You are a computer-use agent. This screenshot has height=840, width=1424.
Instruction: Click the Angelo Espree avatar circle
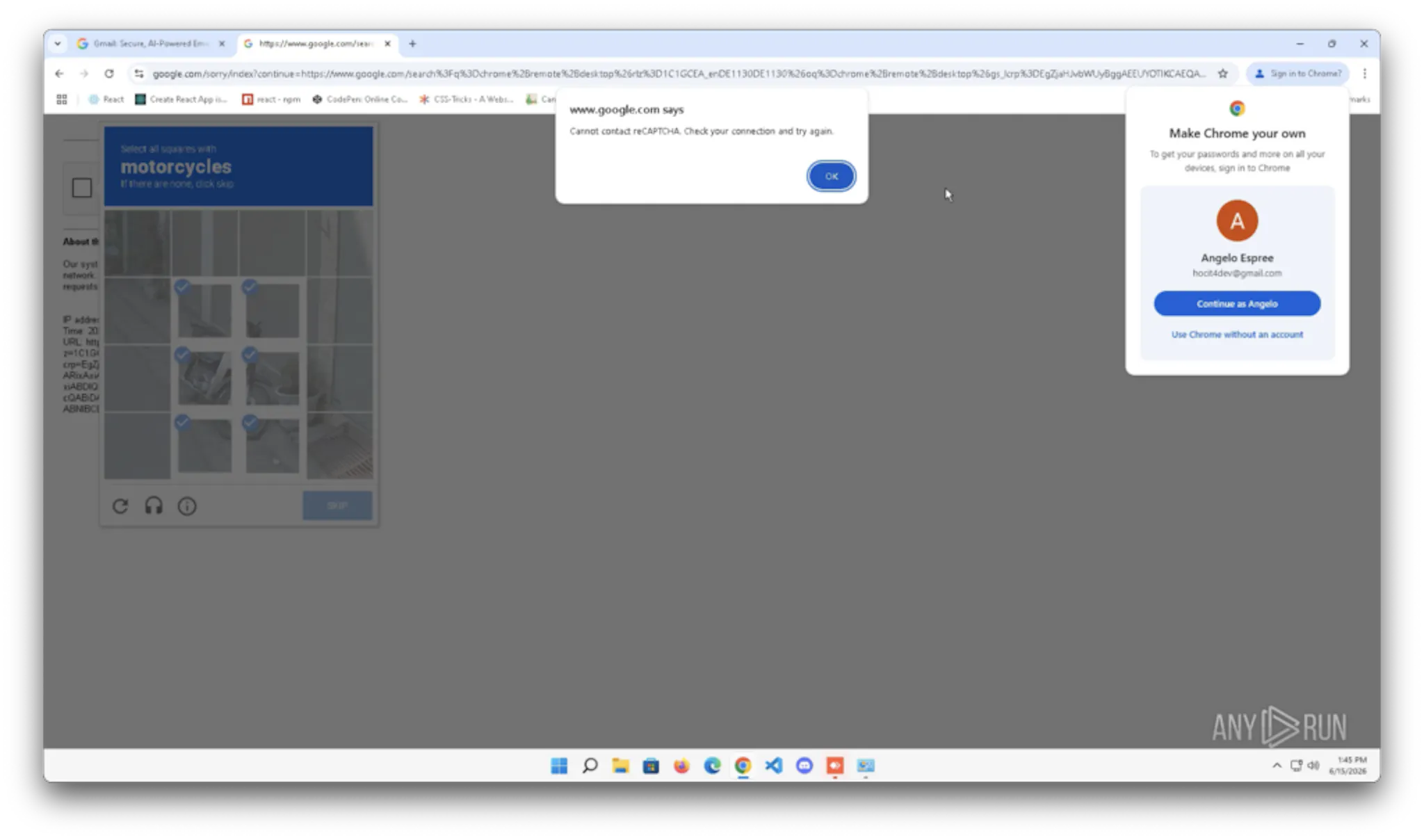(x=1236, y=220)
